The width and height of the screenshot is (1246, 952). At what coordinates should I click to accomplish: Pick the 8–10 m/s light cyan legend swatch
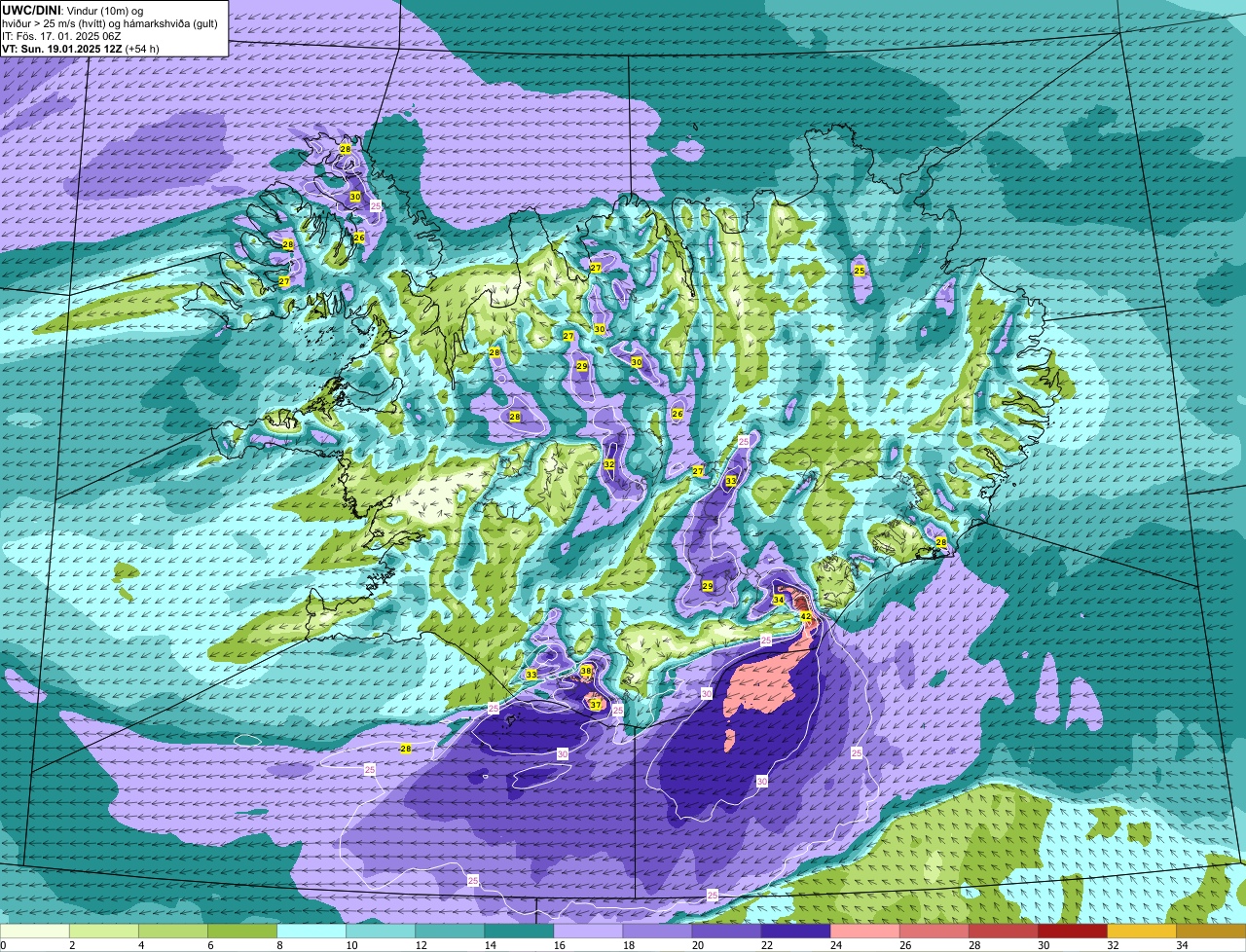pyautogui.click(x=311, y=931)
